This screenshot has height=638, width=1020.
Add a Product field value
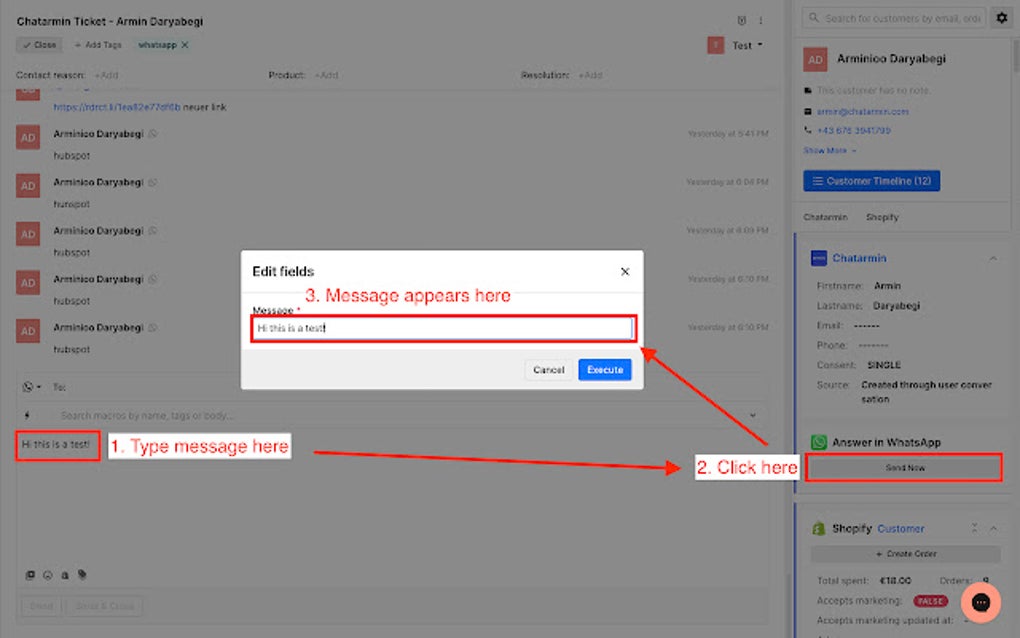326,75
